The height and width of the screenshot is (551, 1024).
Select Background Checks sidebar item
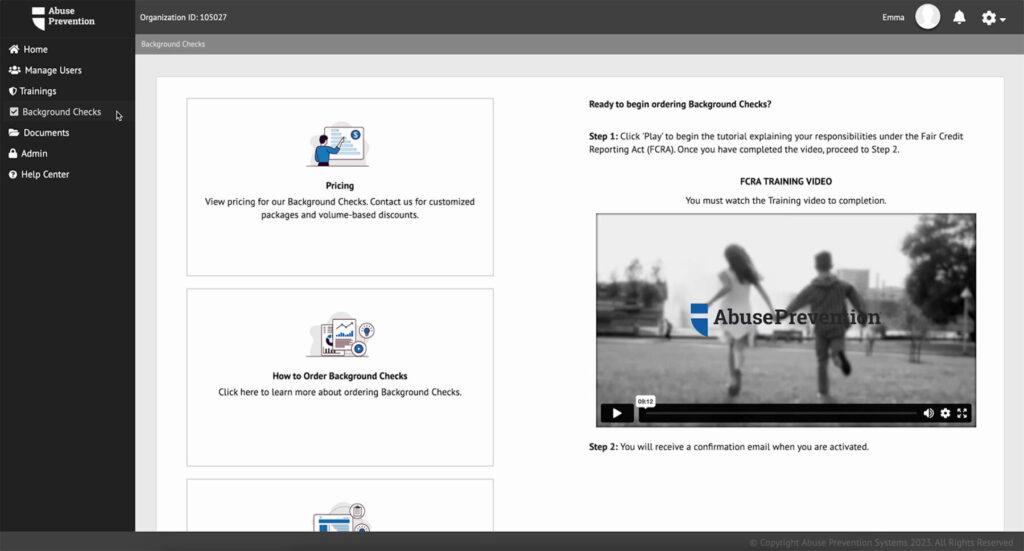coord(61,112)
